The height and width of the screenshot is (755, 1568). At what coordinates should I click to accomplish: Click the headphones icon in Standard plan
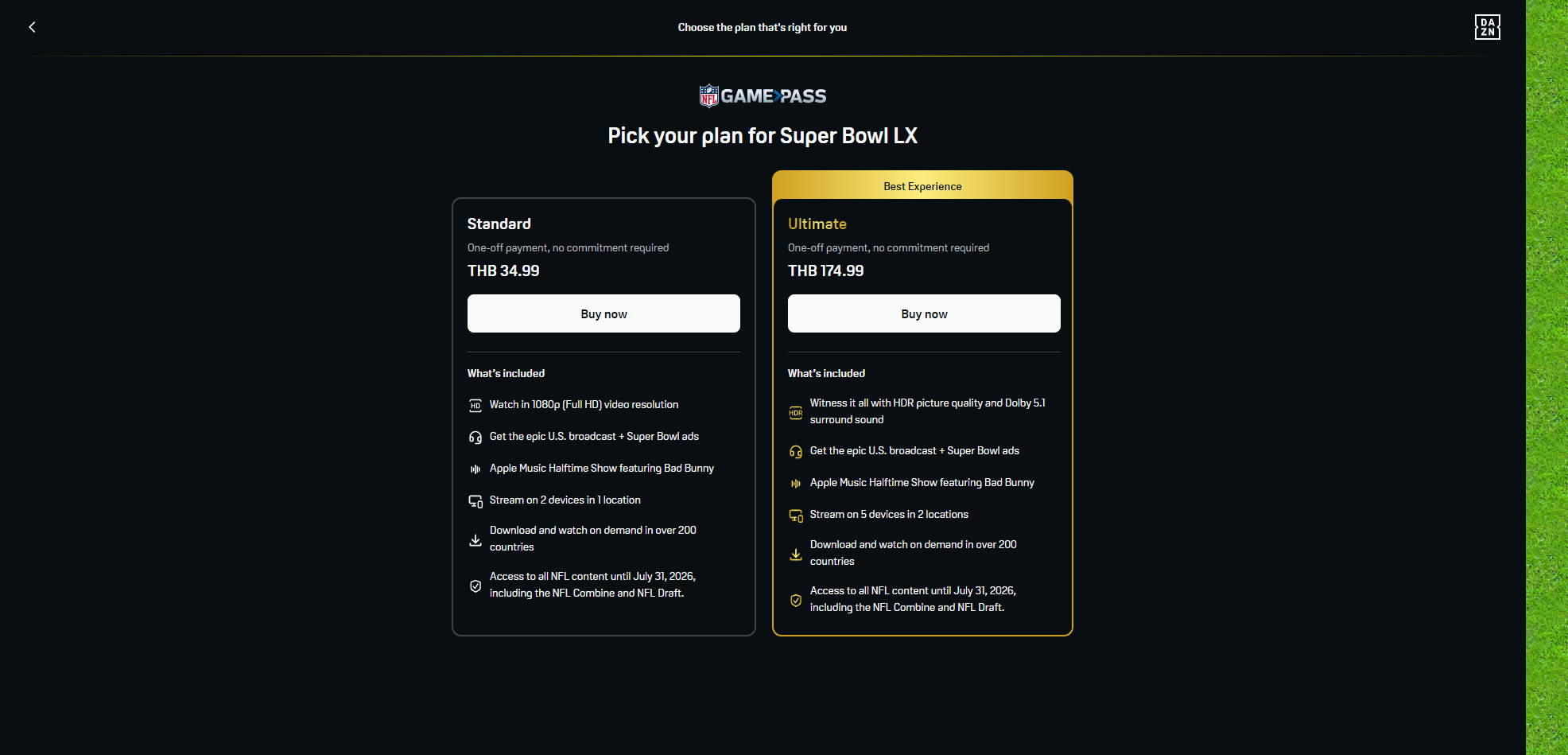[475, 437]
